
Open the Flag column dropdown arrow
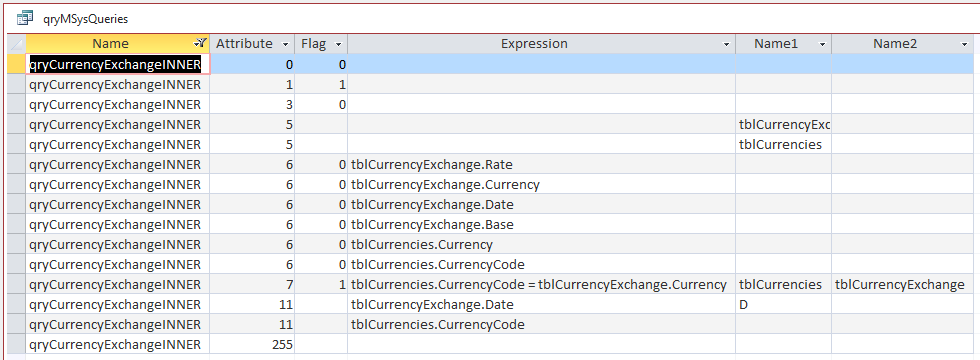pyautogui.click(x=339, y=44)
